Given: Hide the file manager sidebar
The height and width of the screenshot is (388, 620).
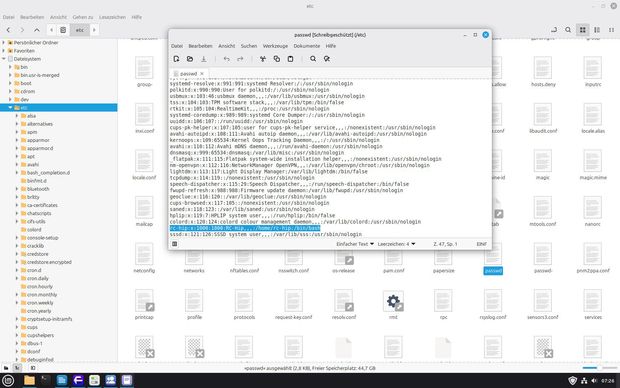Looking at the screenshot, I should coord(33,368).
